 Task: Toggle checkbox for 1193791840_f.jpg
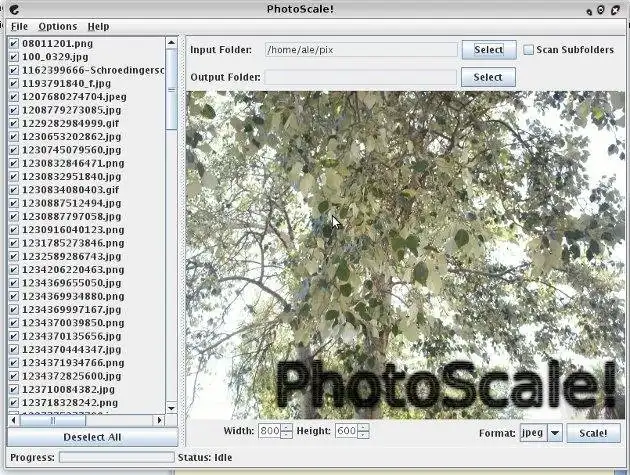click(x=14, y=83)
